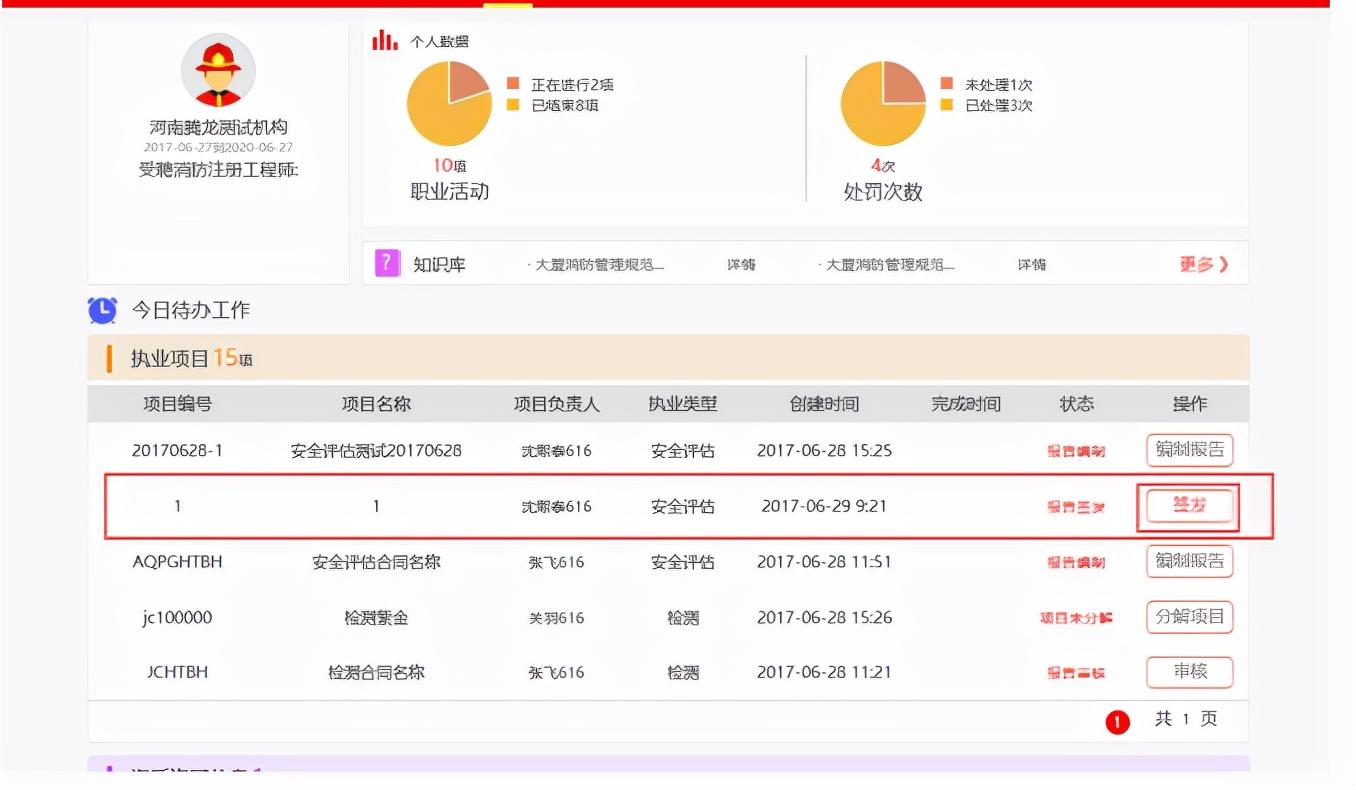
Task: Click the 4次 count under the pie chart
Action: [883, 166]
